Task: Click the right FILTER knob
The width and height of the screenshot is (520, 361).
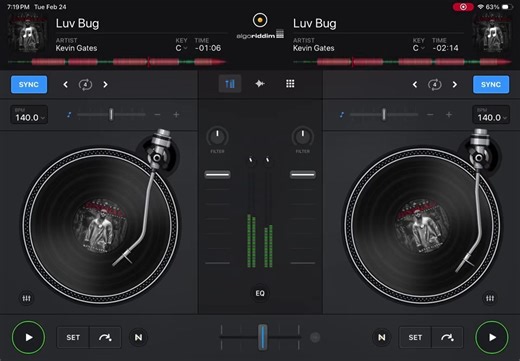Action: point(303,137)
